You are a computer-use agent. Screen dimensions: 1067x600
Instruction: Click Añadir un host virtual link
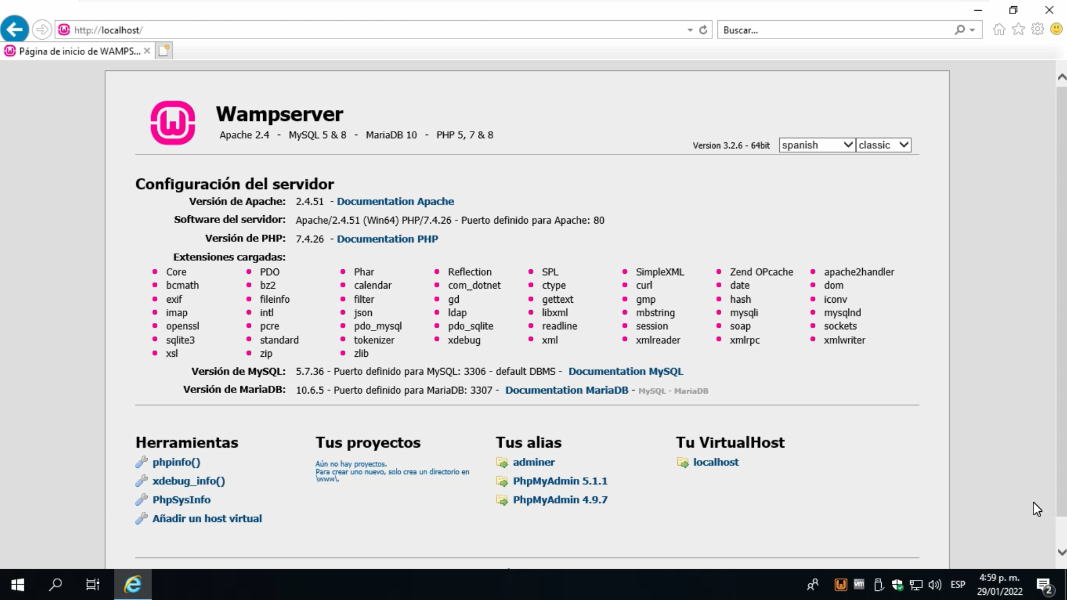click(x=207, y=518)
